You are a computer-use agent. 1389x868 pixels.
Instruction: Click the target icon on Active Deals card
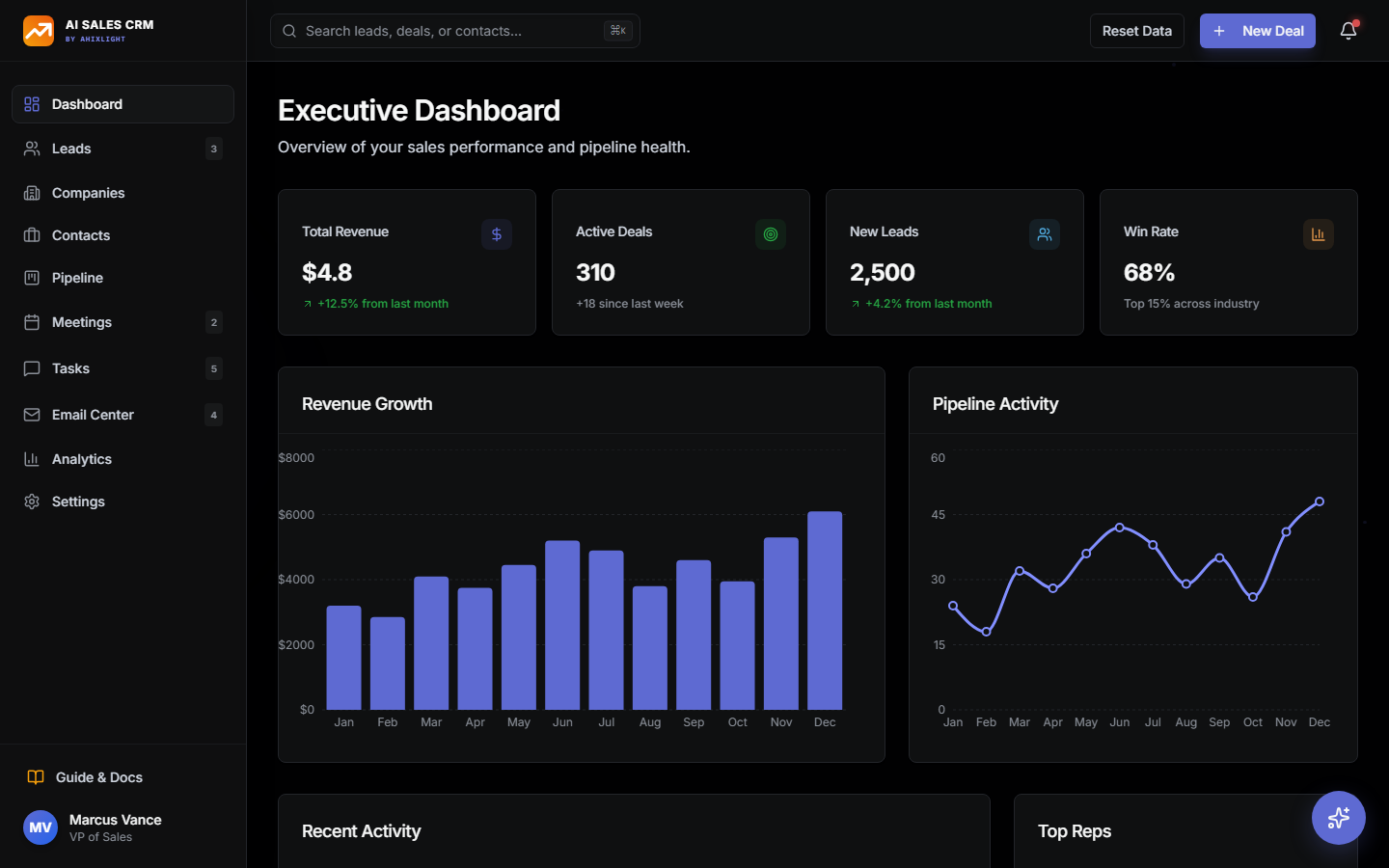click(771, 234)
